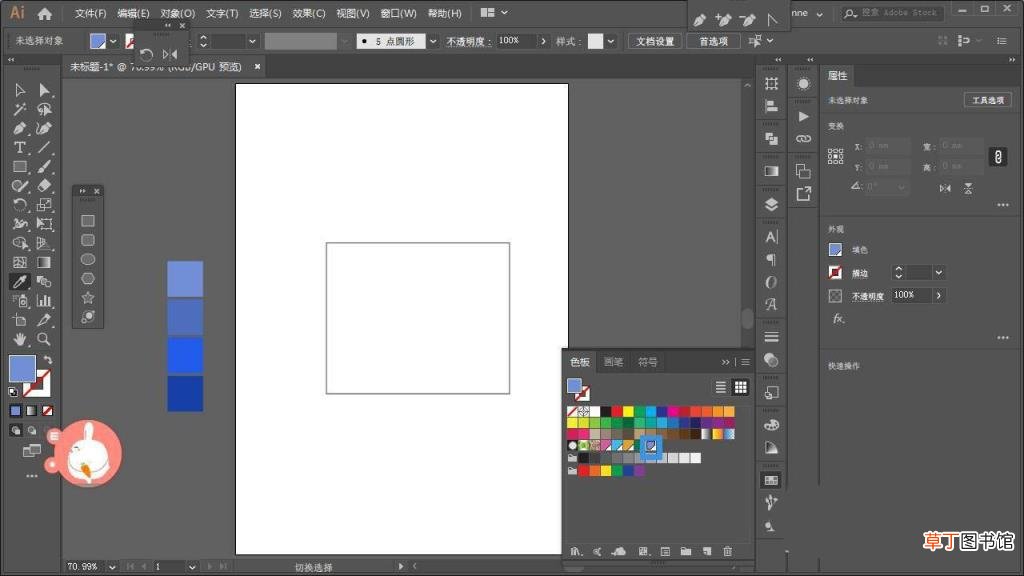
Task: Select the Magic Wand tool
Action: pos(20,109)
